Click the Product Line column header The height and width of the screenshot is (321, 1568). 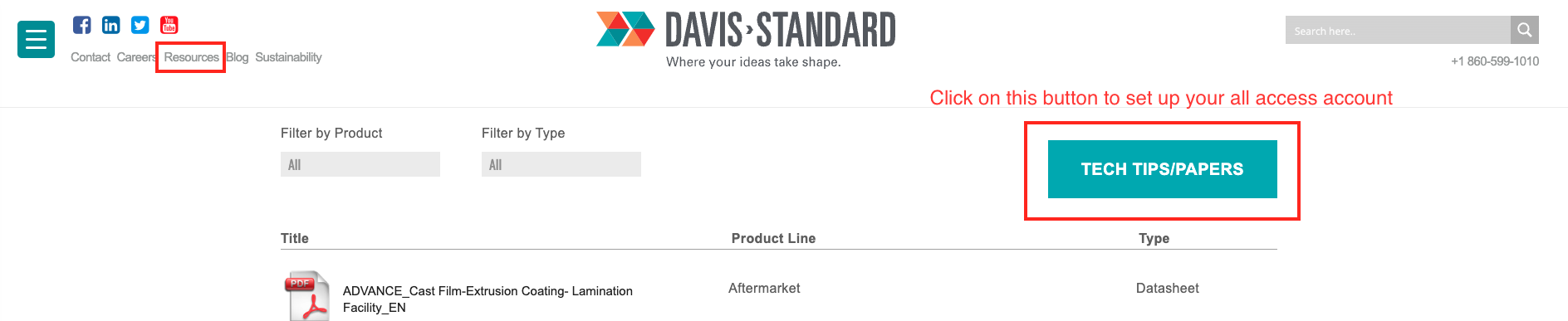tap(773, 238)
